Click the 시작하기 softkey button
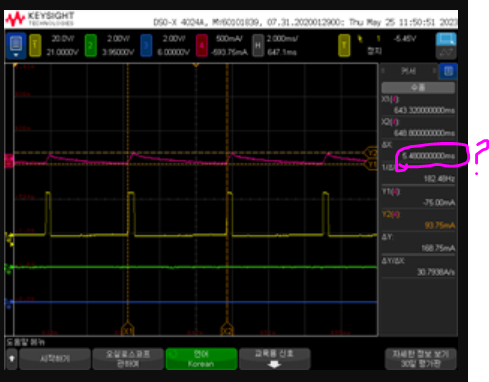The image size is (489, 382). [55, 359]
